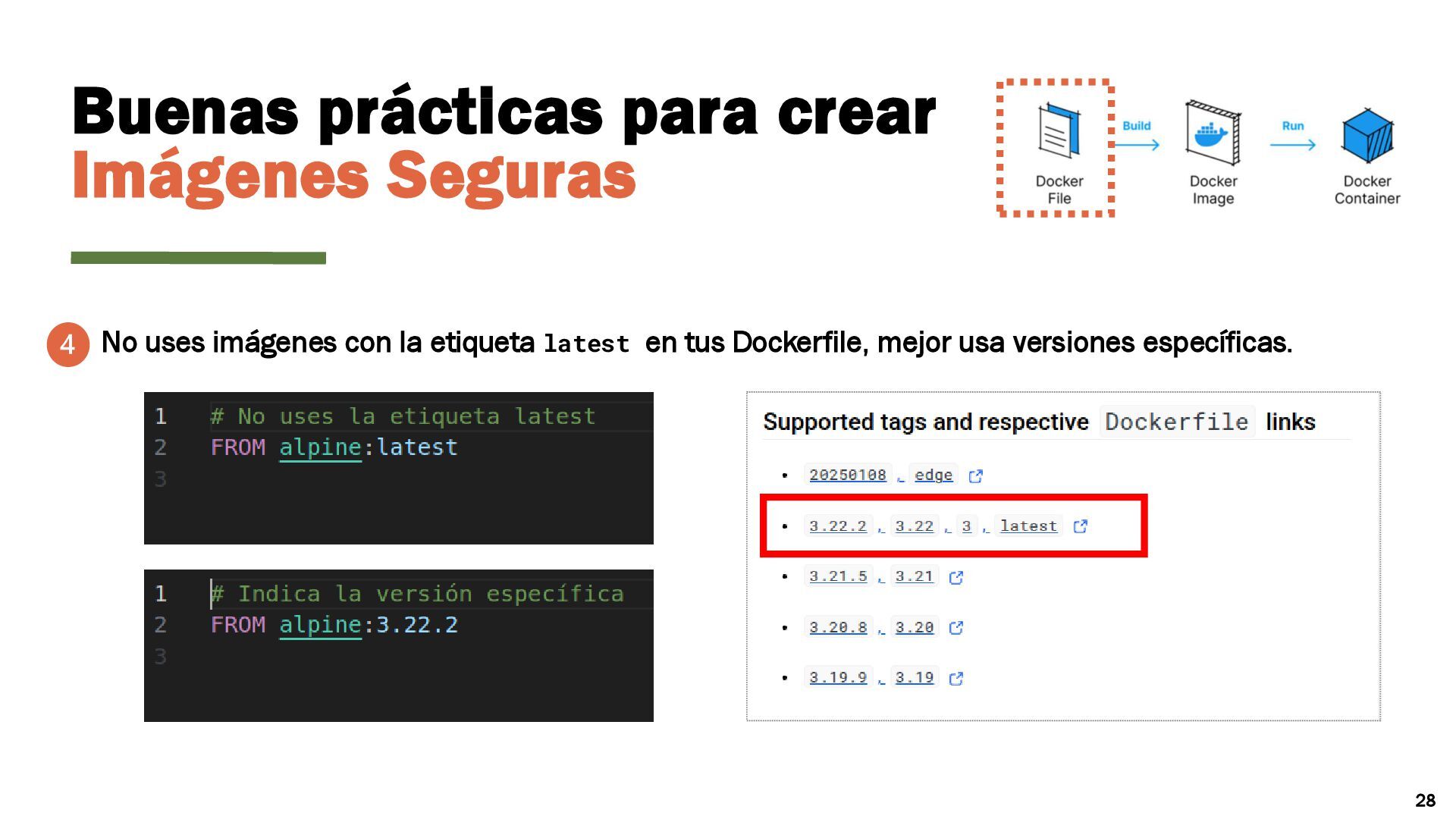Open the 3.21.5 tag link
The height and width of the screenshot is (819, 1456).
pos(837,576)
